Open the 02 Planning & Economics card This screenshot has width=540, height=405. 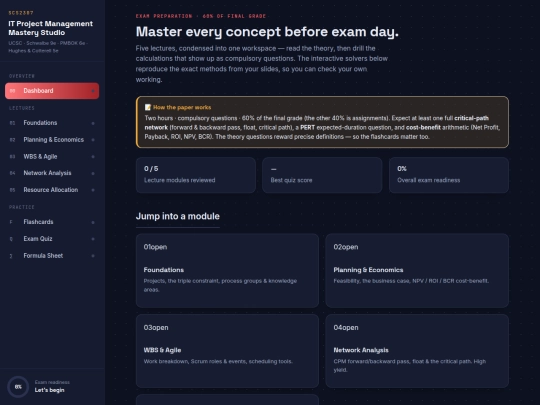[417, 271]
